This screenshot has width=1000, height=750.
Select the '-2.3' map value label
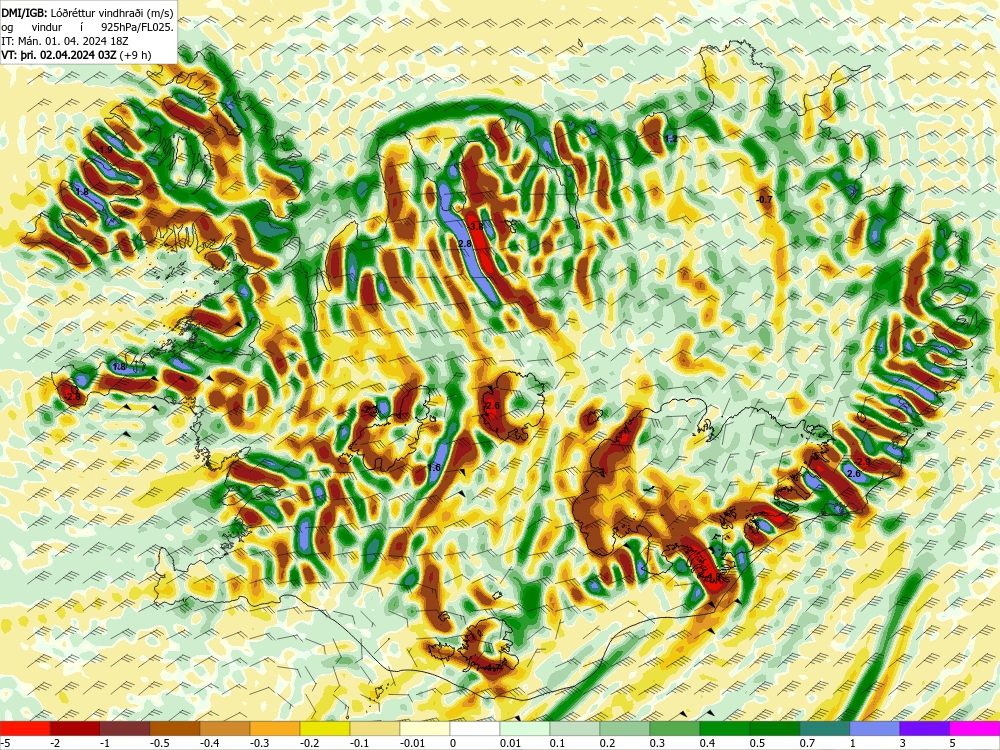(x=371, y=411)
